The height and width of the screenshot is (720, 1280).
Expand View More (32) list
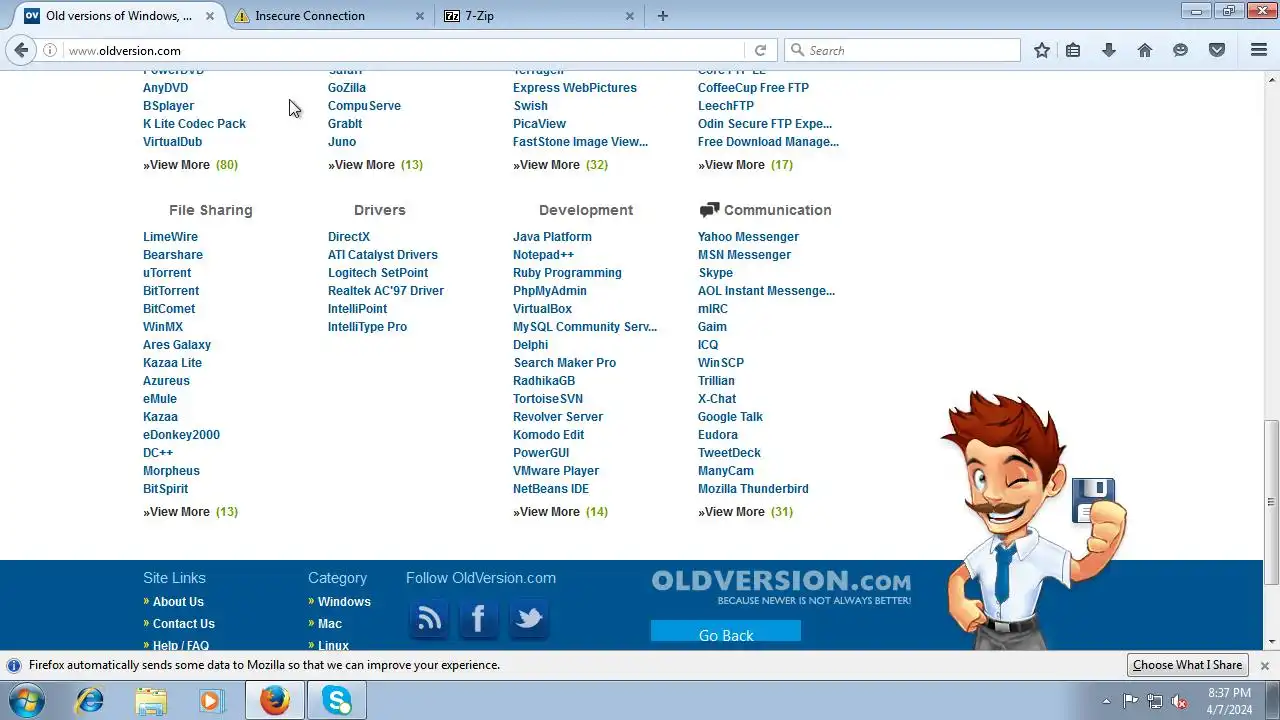pos(560,165)
